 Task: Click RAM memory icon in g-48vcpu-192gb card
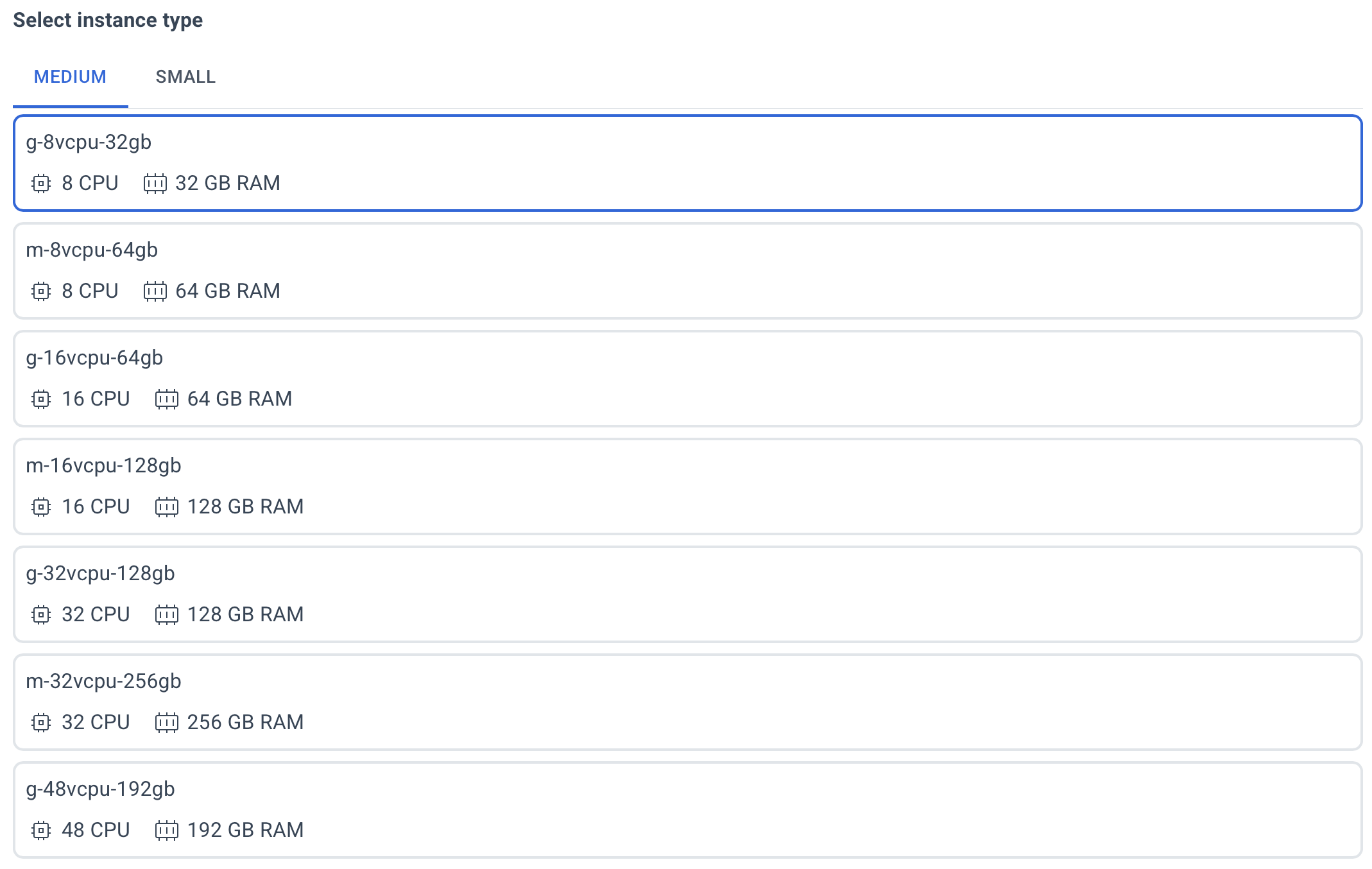[x=166, y=830]
